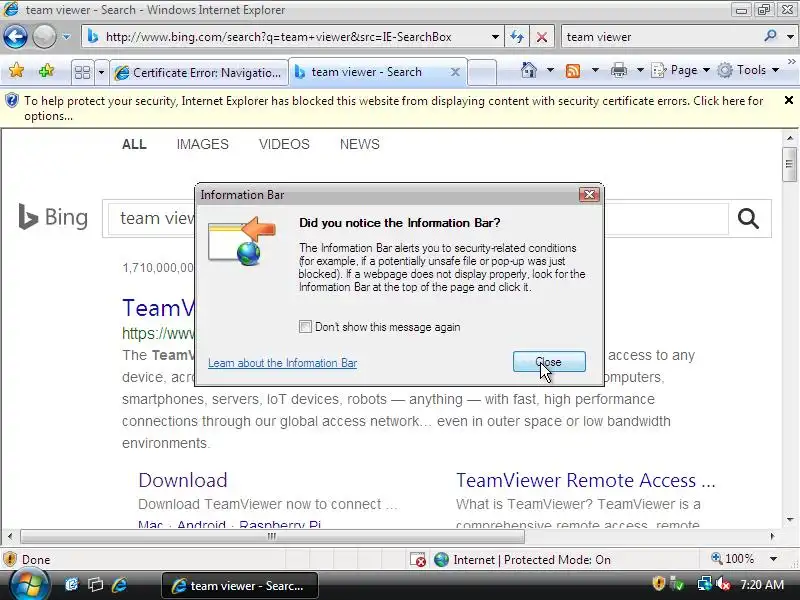Close the 'team viewer - Search' tab

[x=455, y=72]
